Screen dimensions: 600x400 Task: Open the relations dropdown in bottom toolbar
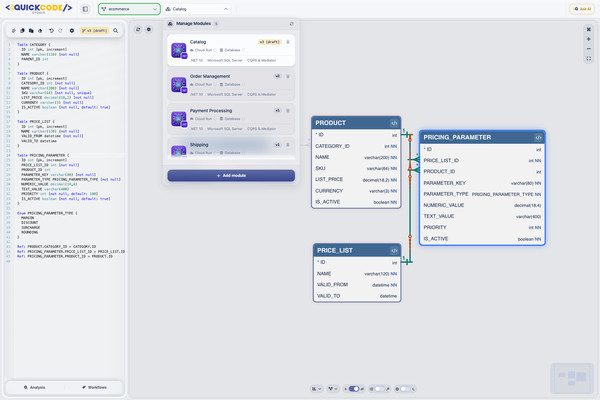click(333, 389)
